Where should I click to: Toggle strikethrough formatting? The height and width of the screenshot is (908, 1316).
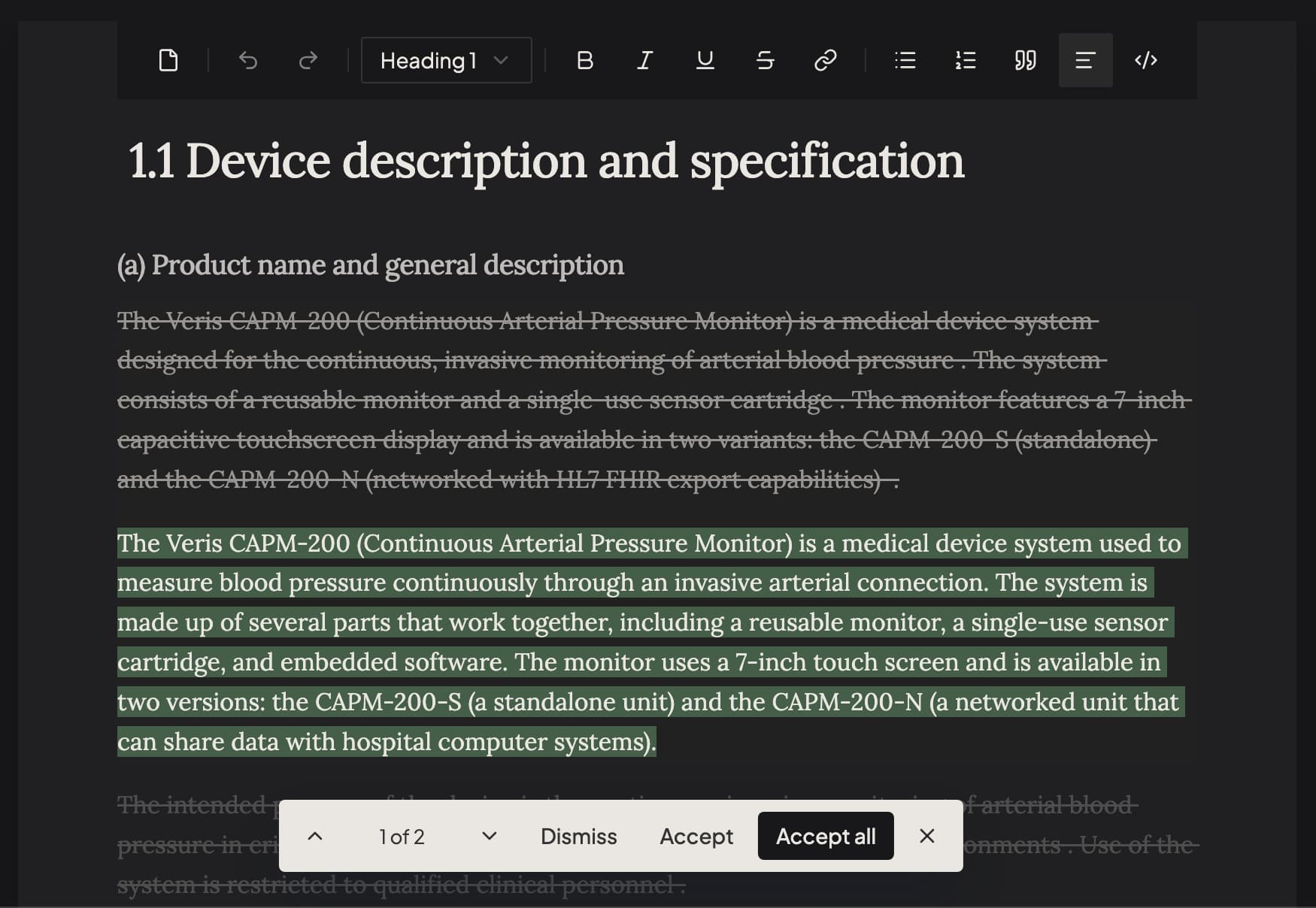click(765, 60)
